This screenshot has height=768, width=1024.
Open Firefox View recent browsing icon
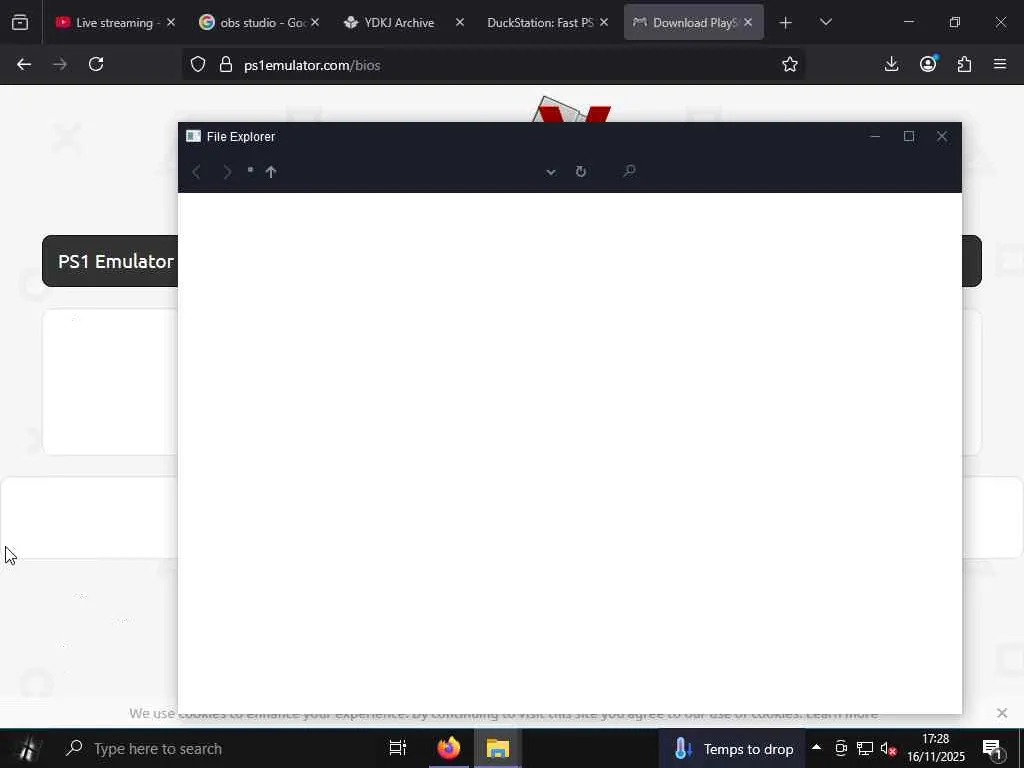[x=20, y=23]
